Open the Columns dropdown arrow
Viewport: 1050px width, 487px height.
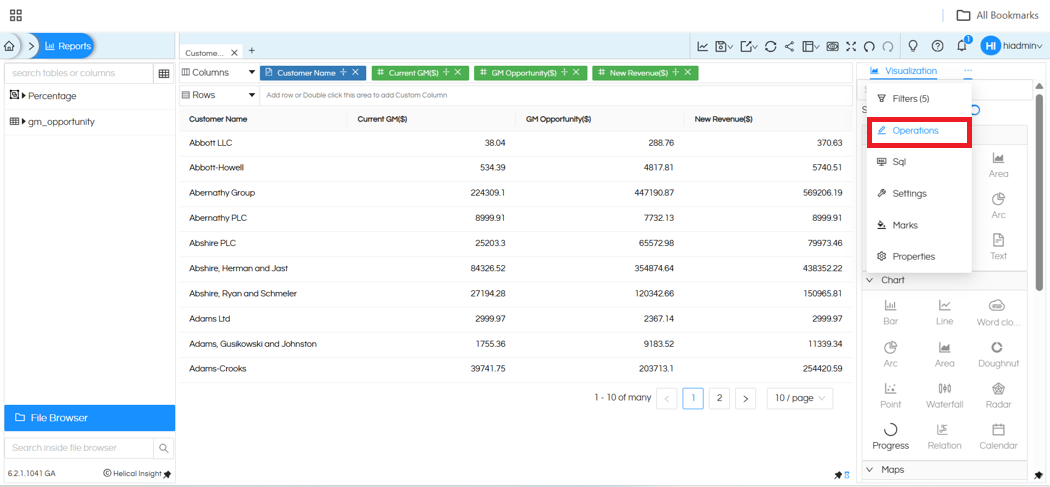click(x=252, y=72)
